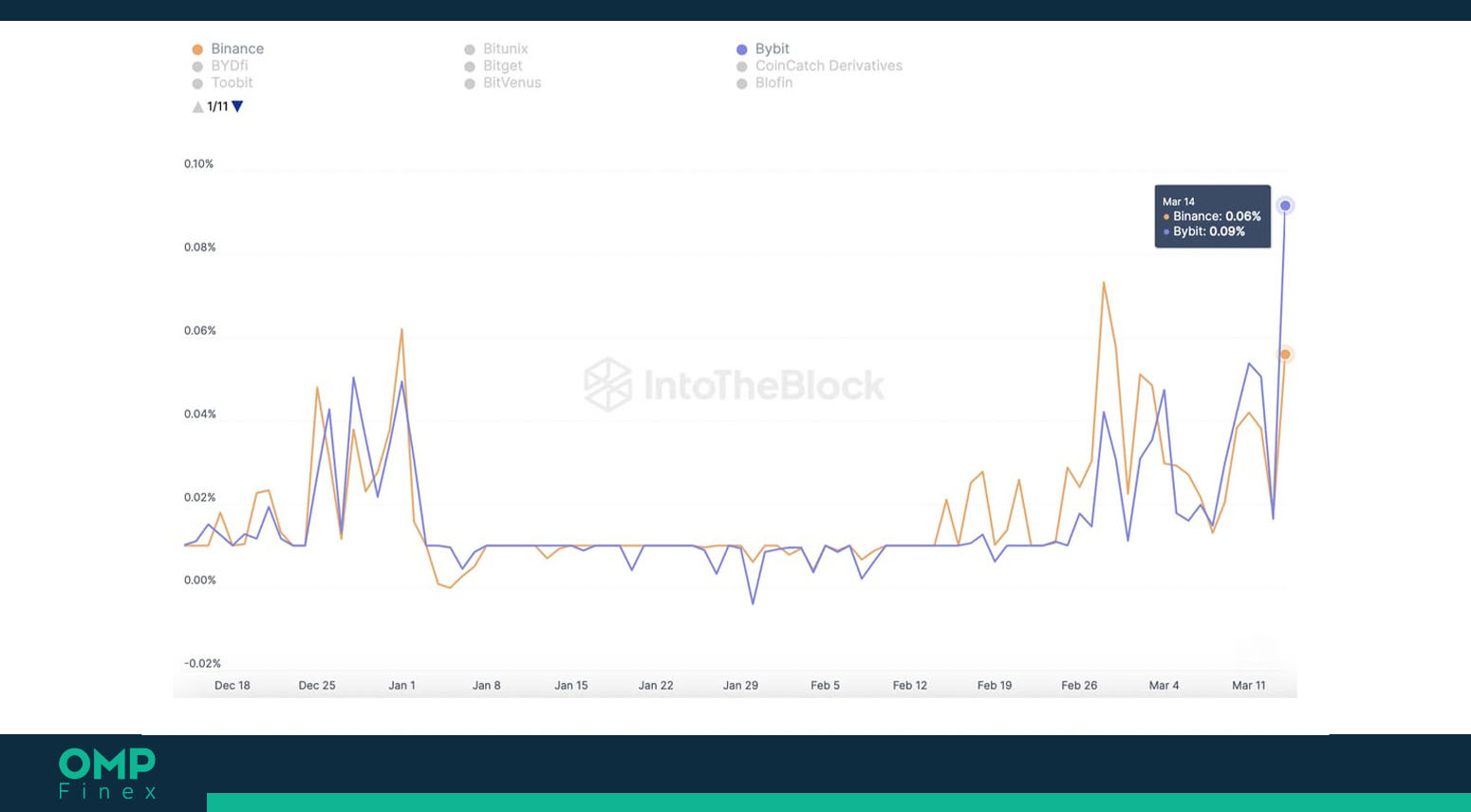
Task: Click the Feb 12 axis label
Action: [909, 685]
